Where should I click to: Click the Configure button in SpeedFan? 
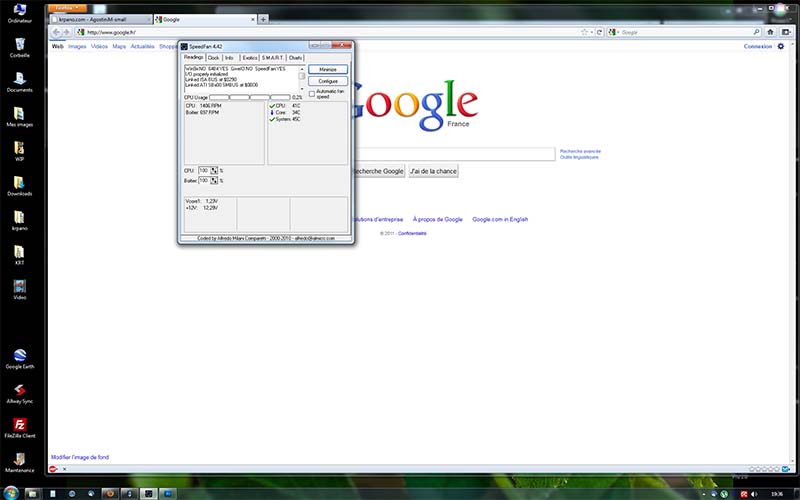(328, 81)
